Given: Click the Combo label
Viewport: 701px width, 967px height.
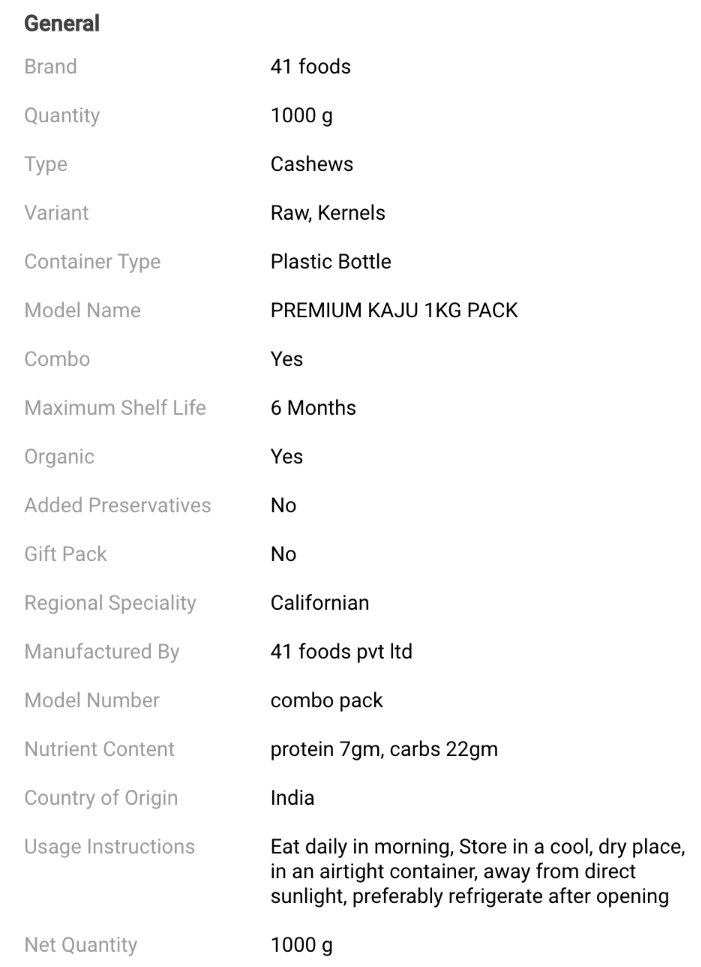Looking at the screenshot, I should tap(57, 359).
